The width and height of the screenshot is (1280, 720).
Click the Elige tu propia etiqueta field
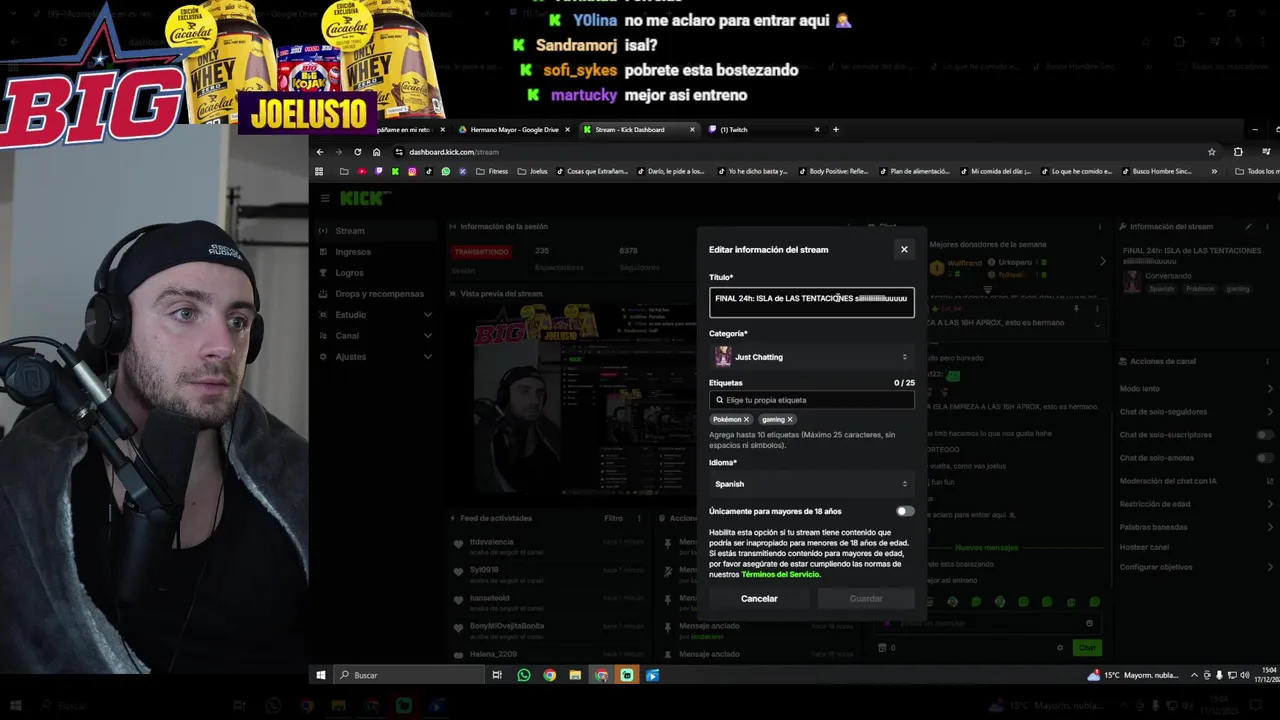click(x=811, y=400)
